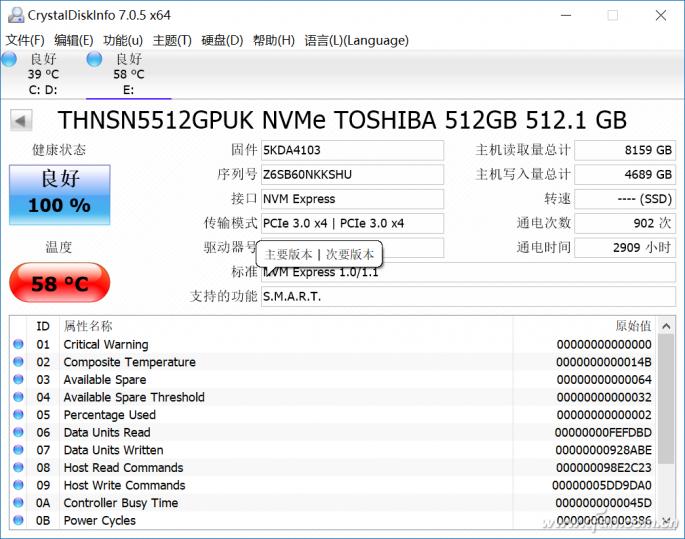The image size is (685, 539).
Task: Click the status dot for Power Cycles
Action: (x=18, y=520)
